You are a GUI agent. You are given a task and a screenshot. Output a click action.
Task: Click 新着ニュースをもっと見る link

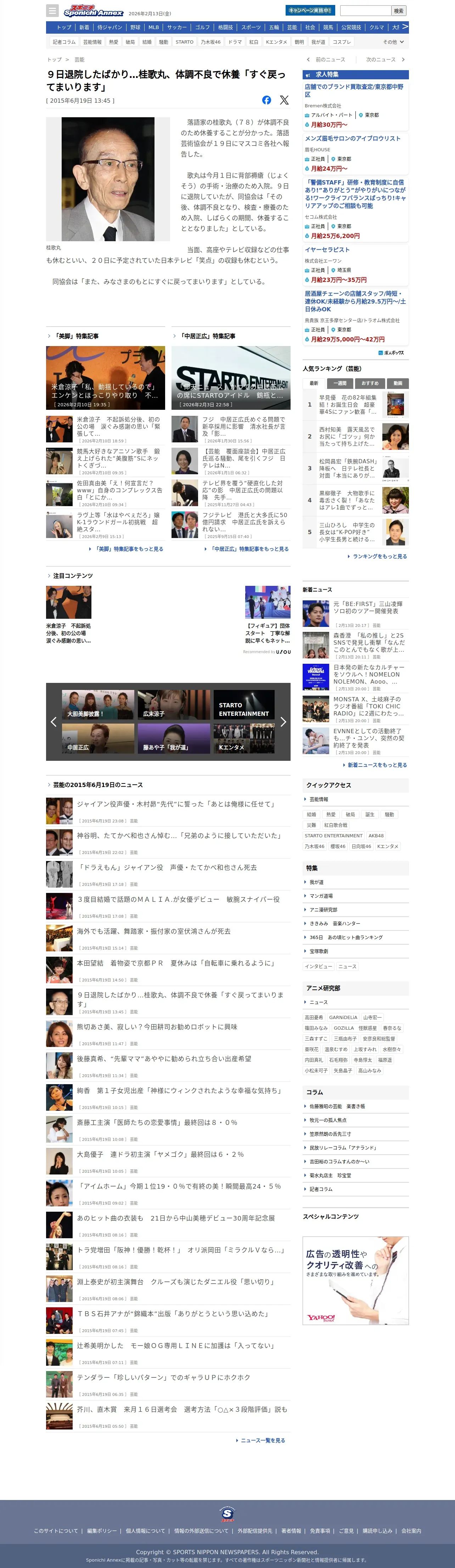pos(375,765)
